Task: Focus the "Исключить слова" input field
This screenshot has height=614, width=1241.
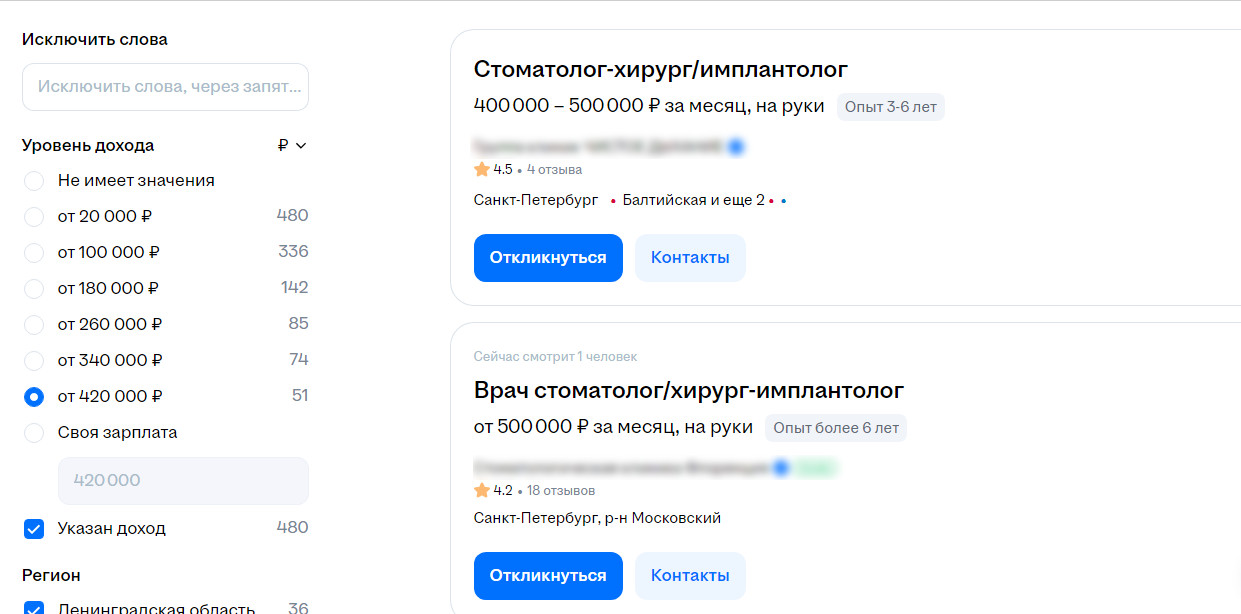Action: (x=165, y=87)
